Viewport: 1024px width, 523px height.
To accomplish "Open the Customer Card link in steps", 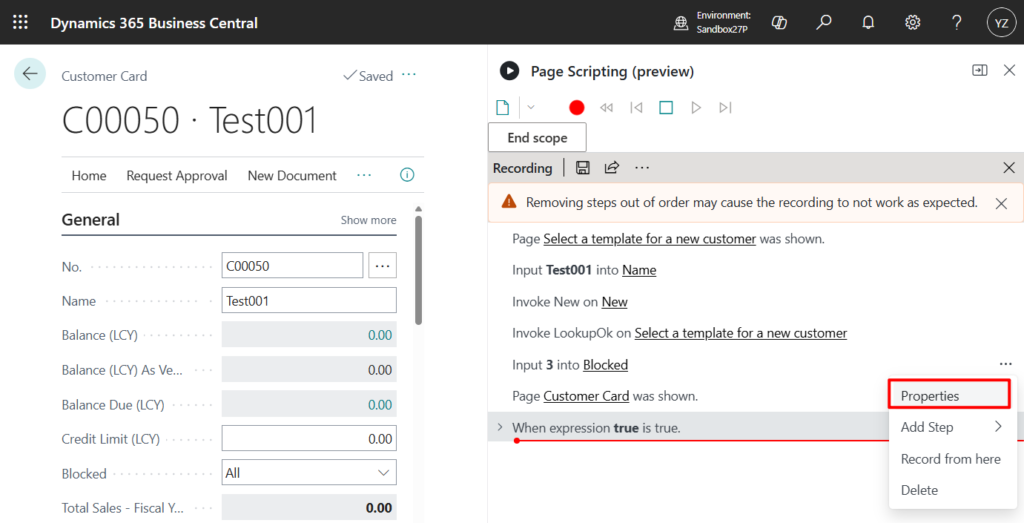I will pos(586,396).
